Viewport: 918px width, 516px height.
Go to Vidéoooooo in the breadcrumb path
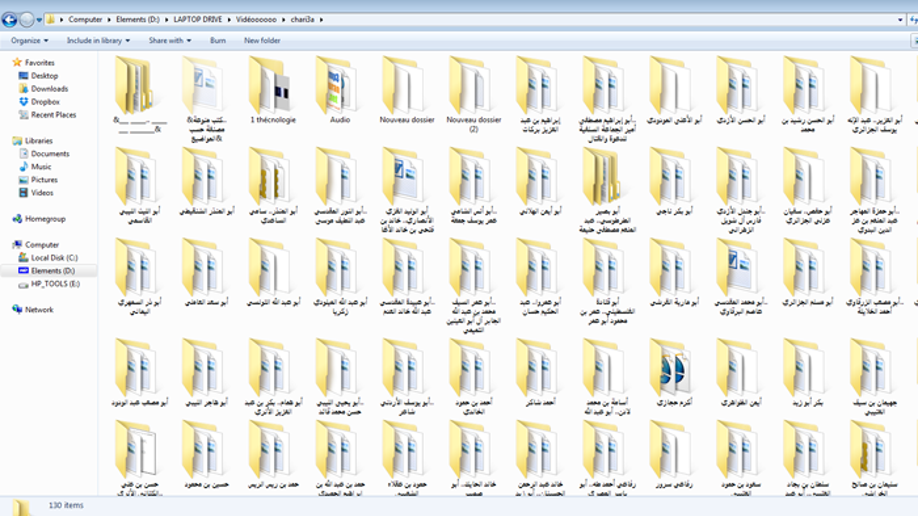[x=258, y=20]
